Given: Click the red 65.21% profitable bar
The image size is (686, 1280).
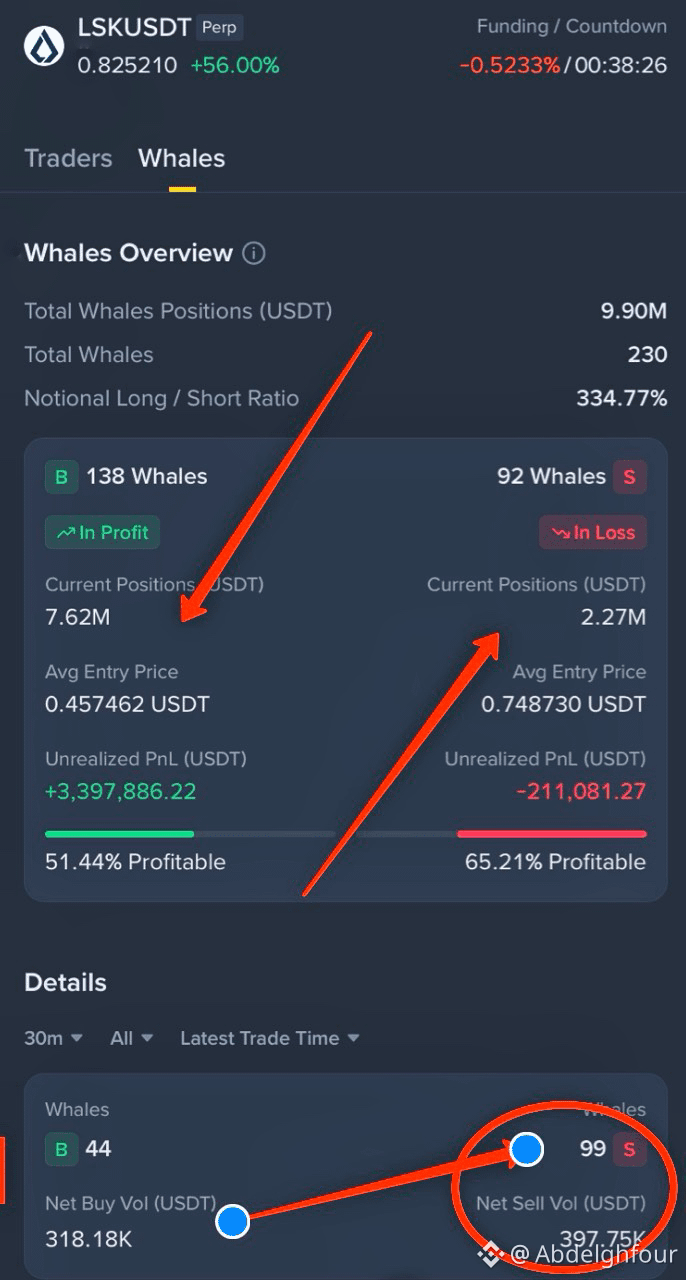Looking at the screenshot, I should pos(552,833).
